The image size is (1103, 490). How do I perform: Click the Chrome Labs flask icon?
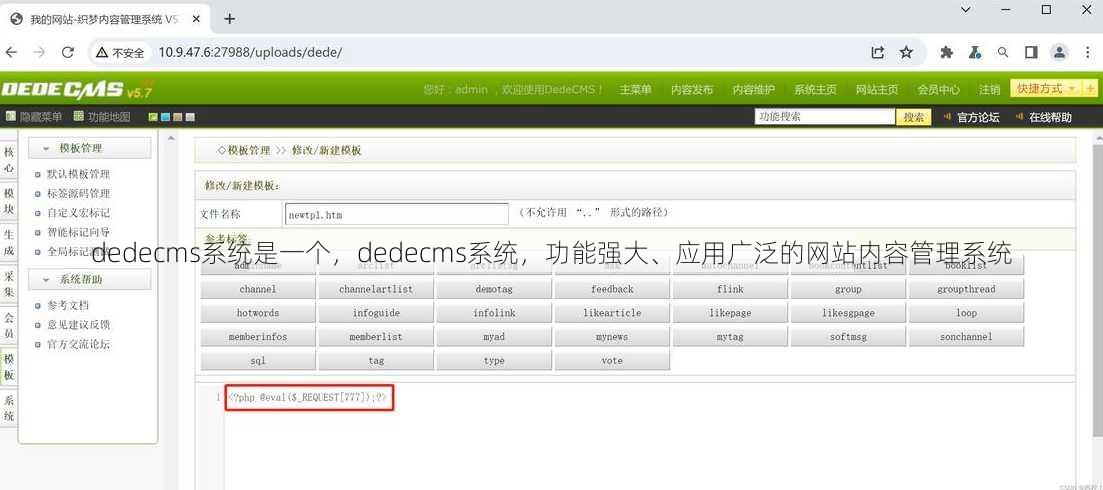tap(975, 52)
